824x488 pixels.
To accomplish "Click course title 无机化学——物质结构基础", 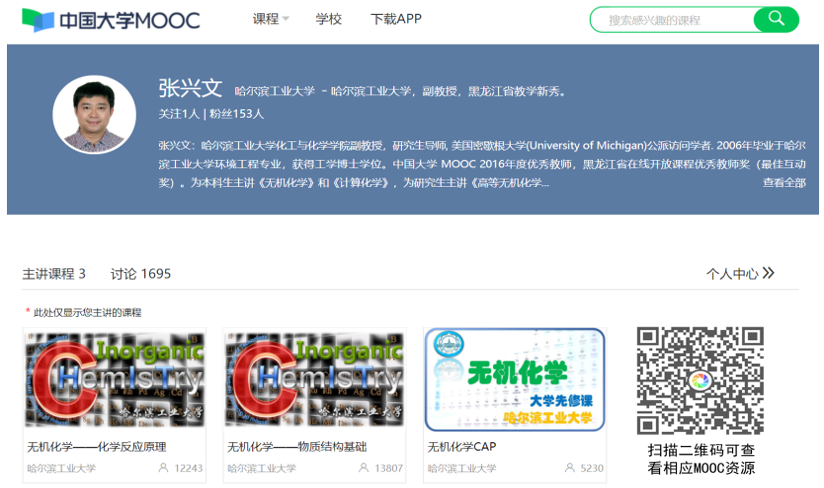I will tap(297, 447).
